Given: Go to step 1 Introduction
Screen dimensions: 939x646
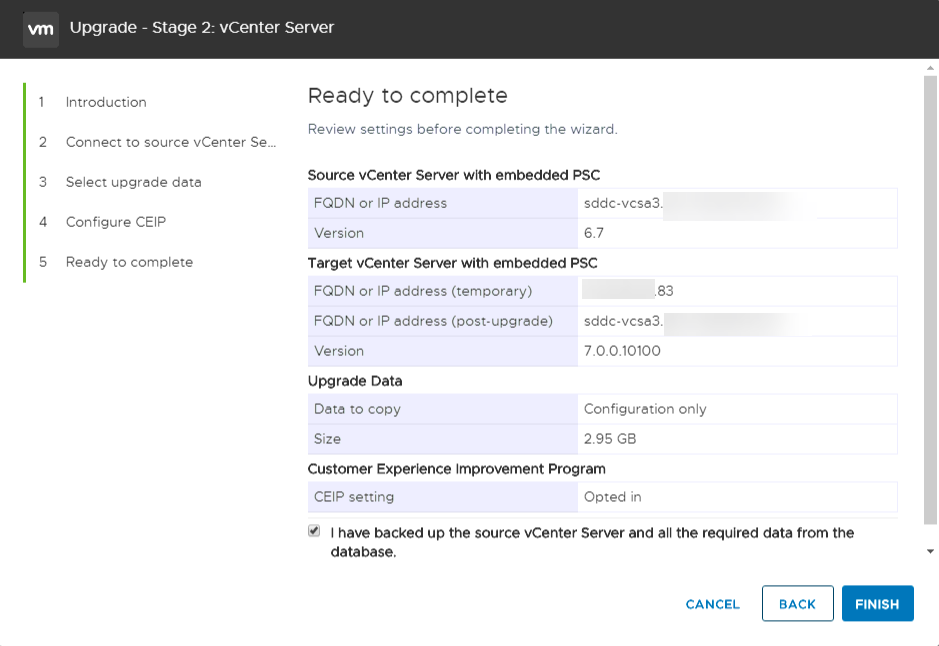Looking at the screenshot, I should tap(106, 102).
